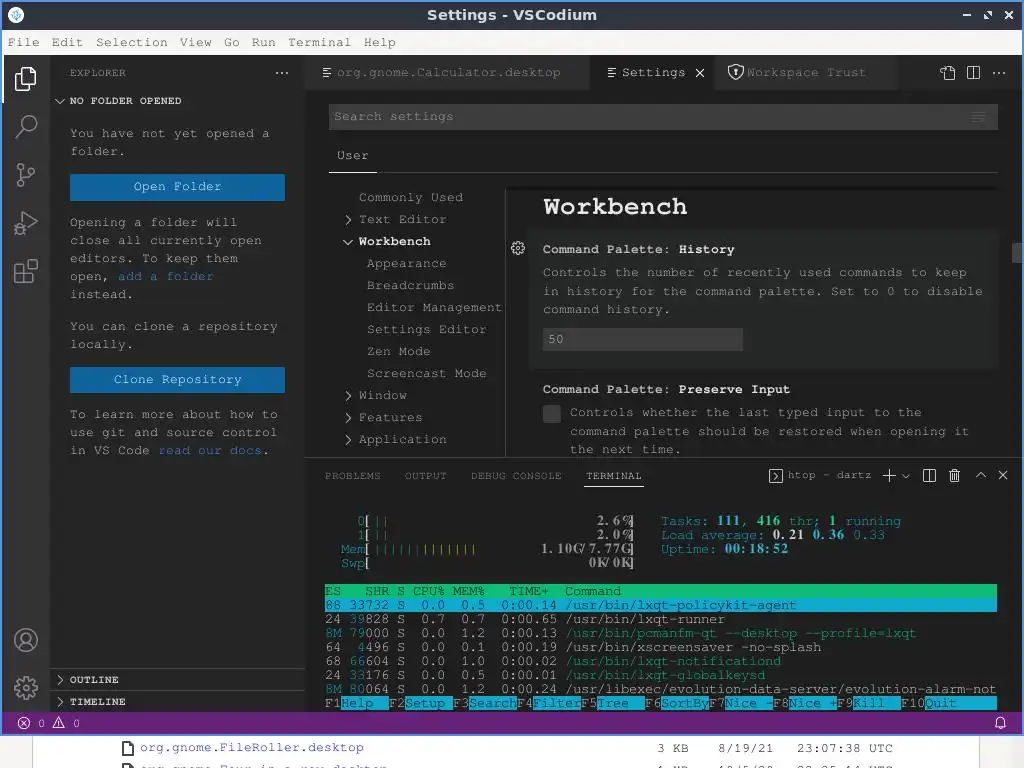The image size is (1024, 768).
Task: Click the /usr/bin/lxqt-runner process row
Action: [660, 620]
